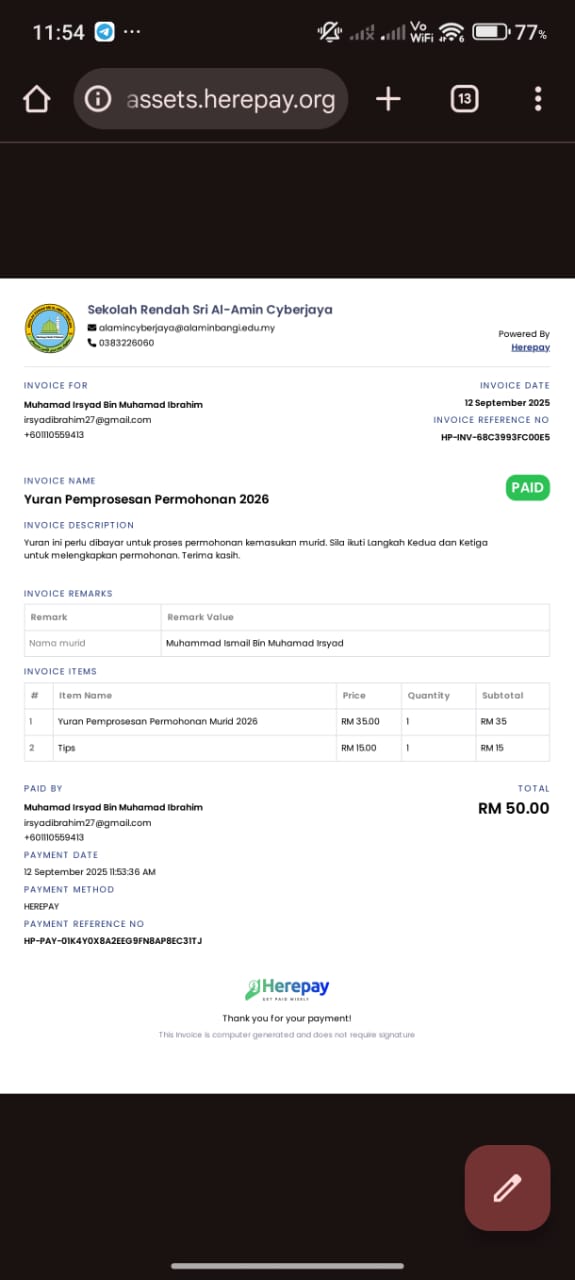Select the Tips invoice item row

pyautogui.click(x=287, y=748)
